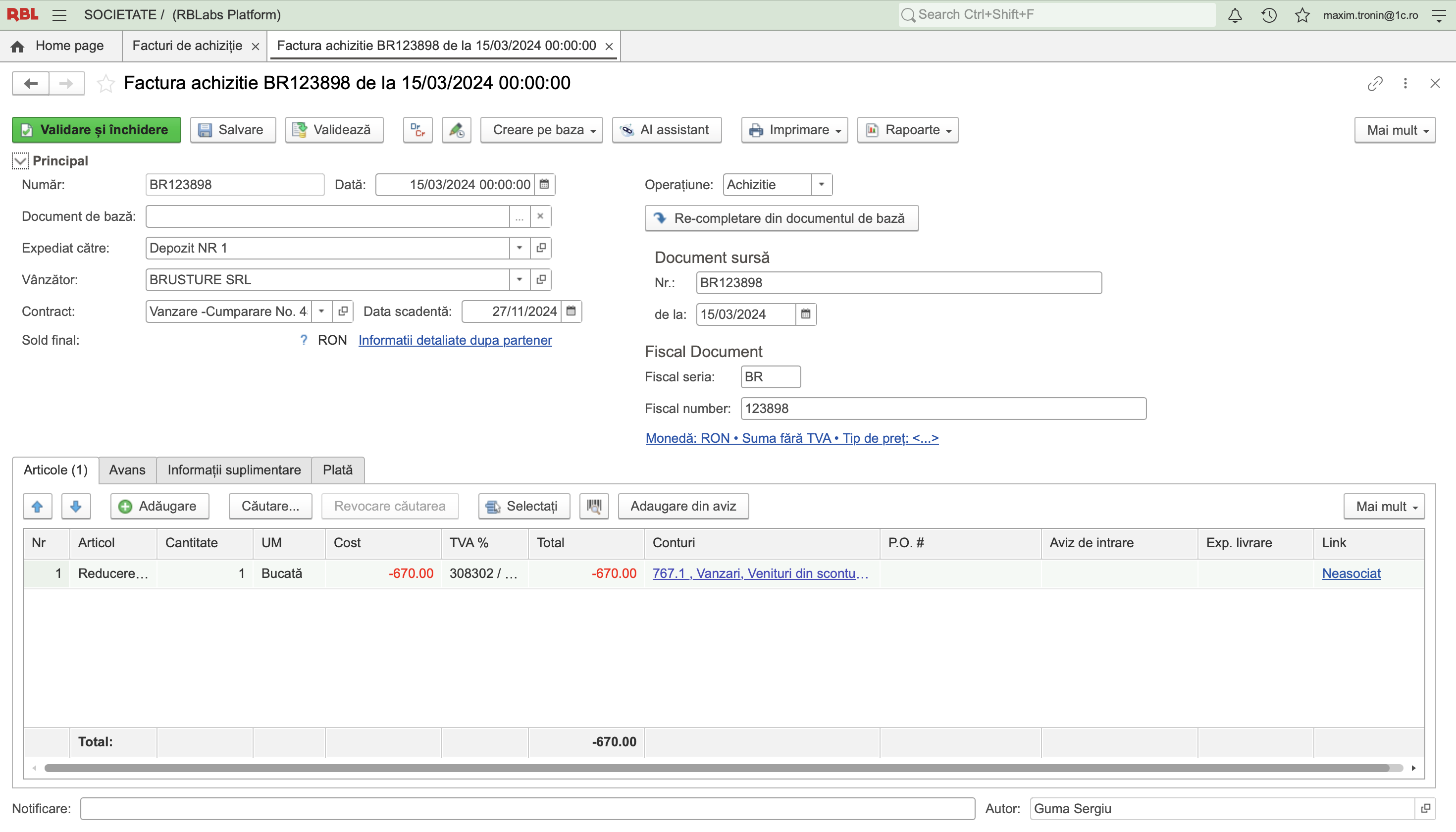The height and width of the screenshot is (832, 1456).
Task: Add document to favorites star
Action: [105, 83]
